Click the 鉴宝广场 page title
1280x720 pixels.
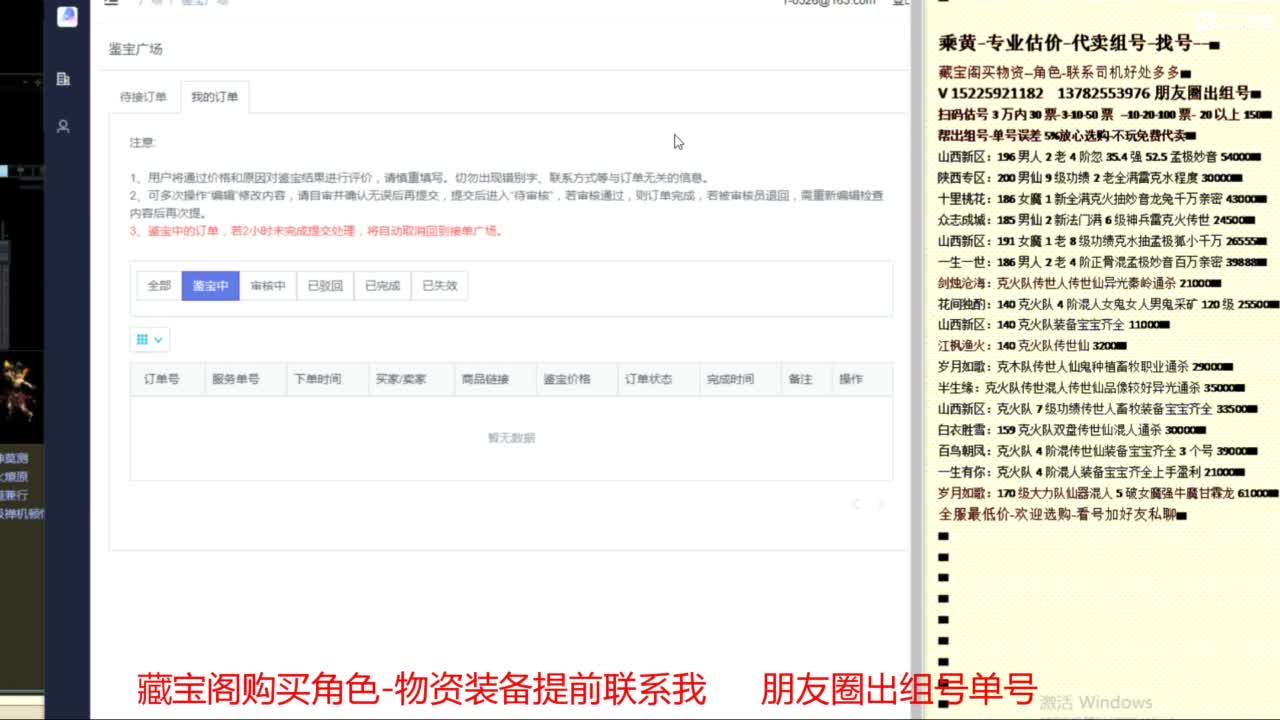pos(135,49)
